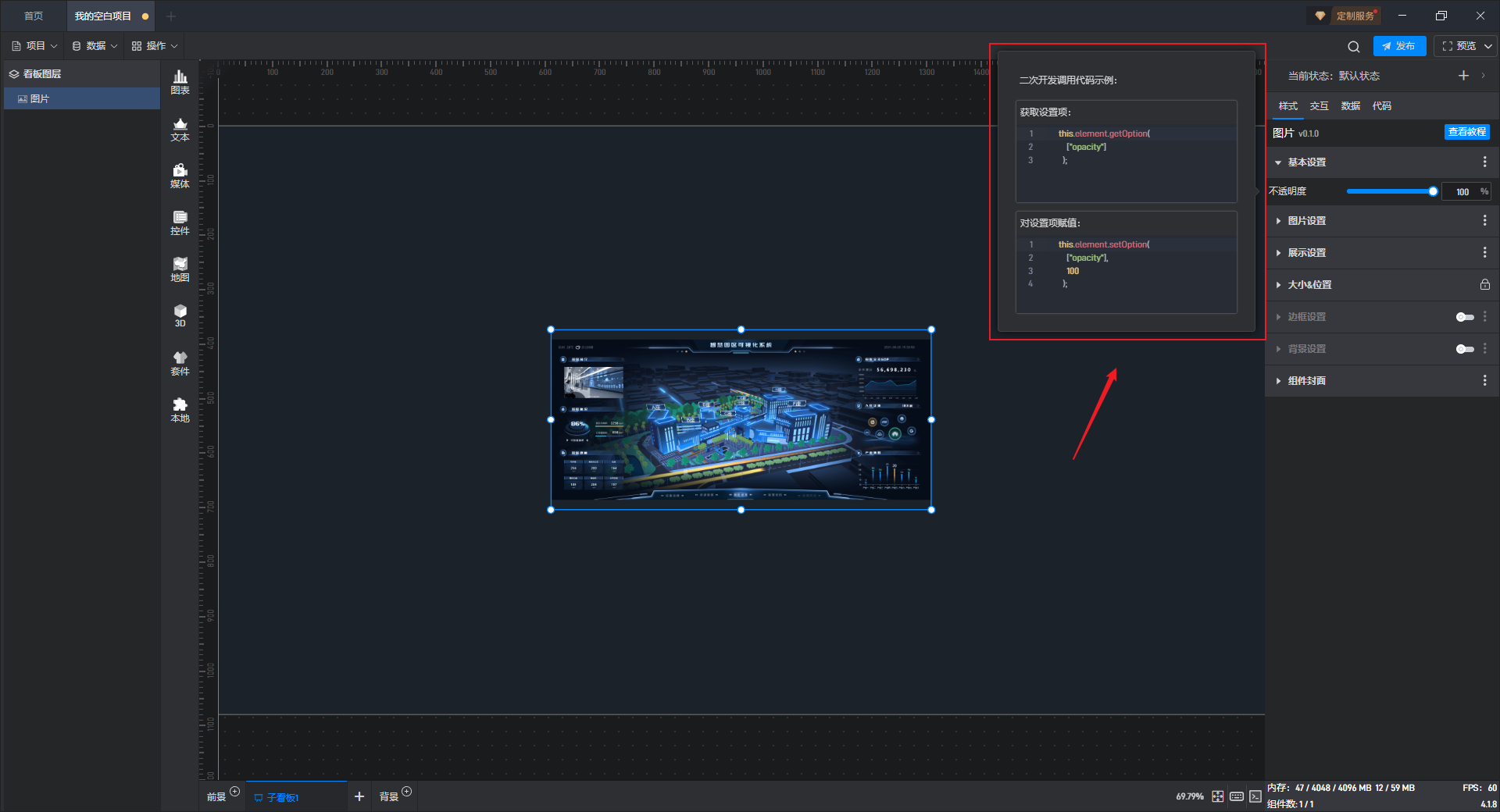Click the 前景 foreground button
This screenshot has height=812, width=1500.
216,797
